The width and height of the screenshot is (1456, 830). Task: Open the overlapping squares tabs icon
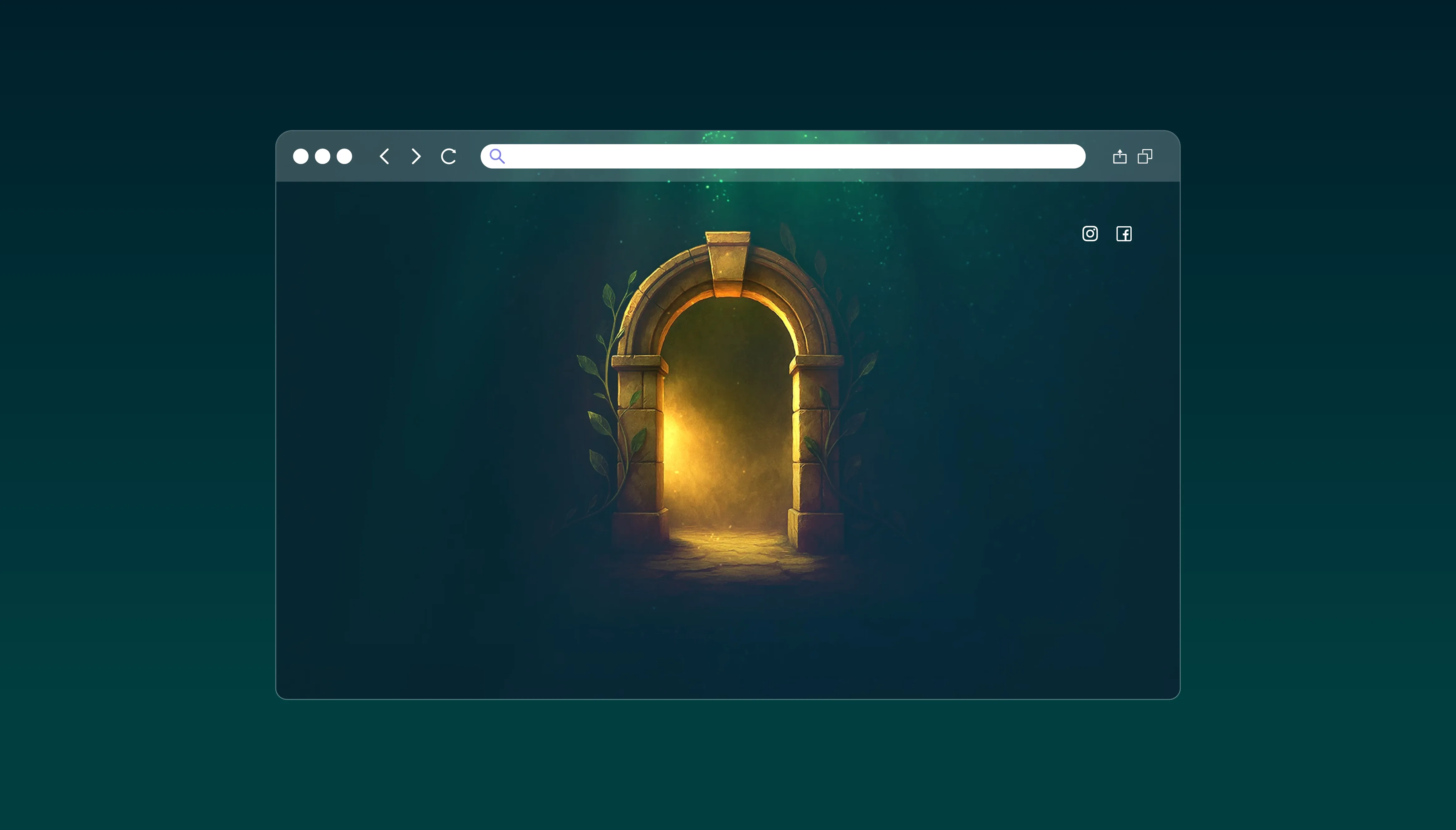pos(1145,156)
